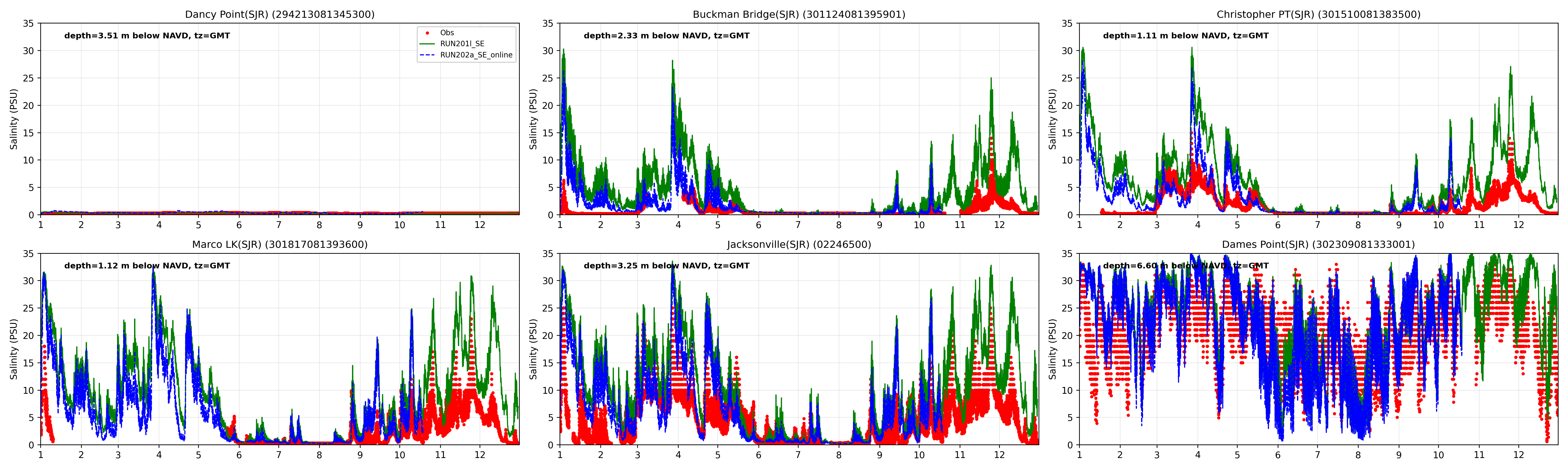Select the 'depth=3.25 m below NAVD, tz=GMT' annotation

pyautogui.click(x=666, y=266)
